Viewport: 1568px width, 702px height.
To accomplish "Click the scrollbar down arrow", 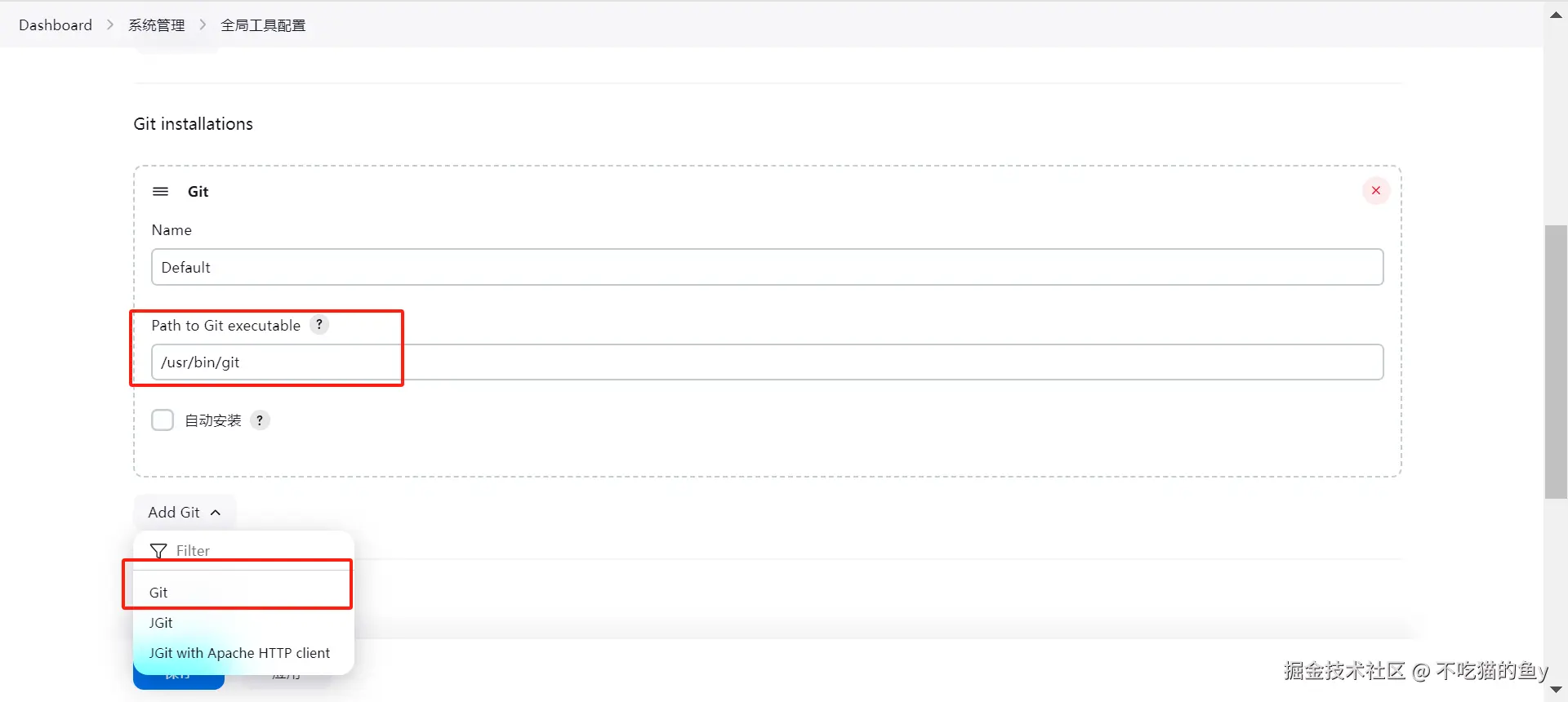I will [x=1556, y=690].
